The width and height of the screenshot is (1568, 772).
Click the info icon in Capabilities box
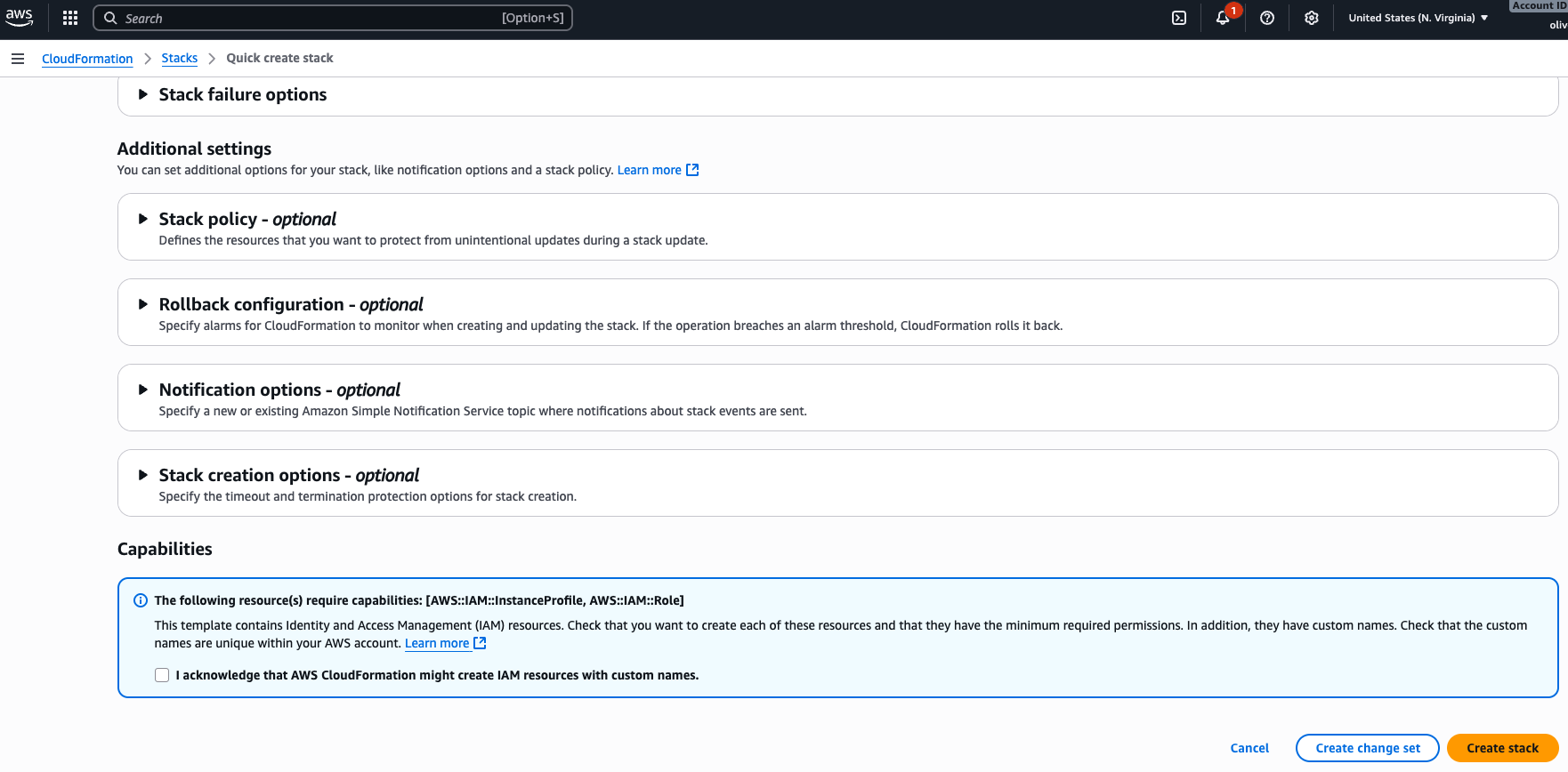click(141, 600)
